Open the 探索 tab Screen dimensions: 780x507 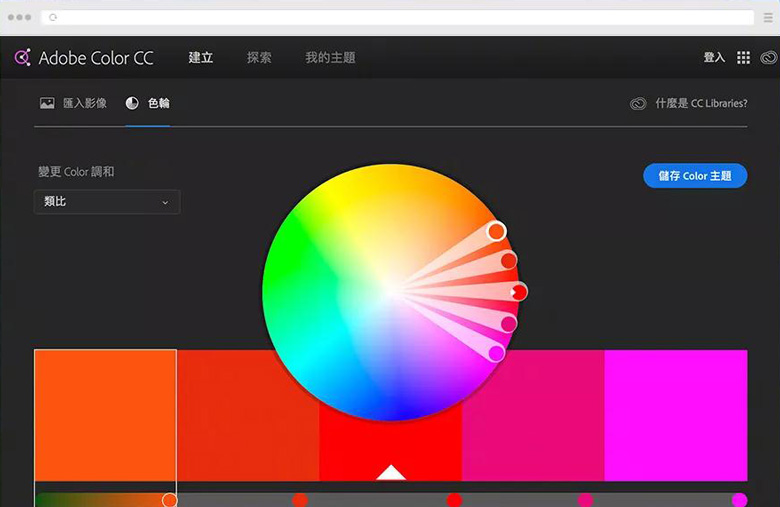tap(259, 58)
